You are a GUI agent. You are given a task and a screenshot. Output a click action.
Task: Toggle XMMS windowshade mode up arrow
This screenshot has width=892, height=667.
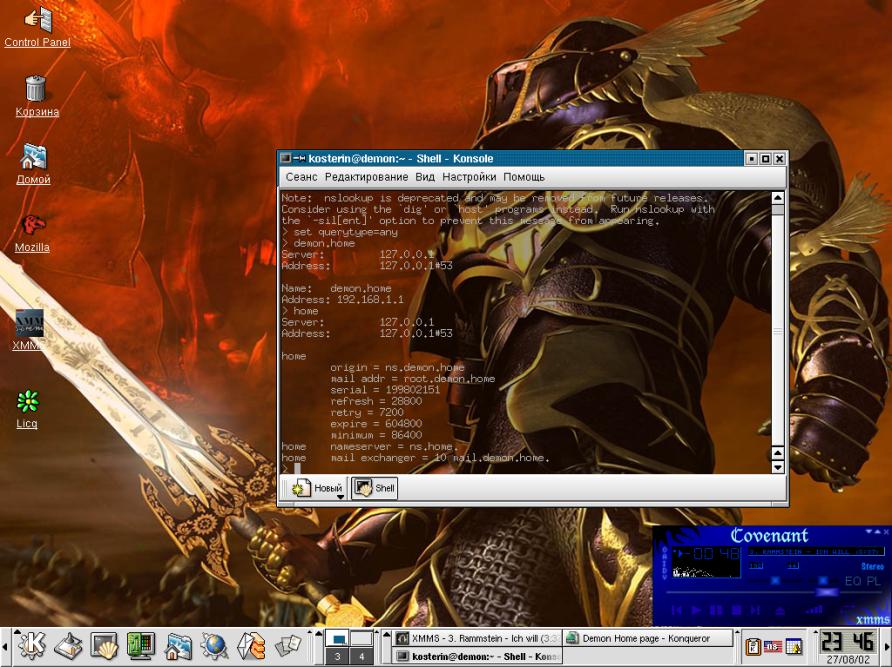[877, 532]
